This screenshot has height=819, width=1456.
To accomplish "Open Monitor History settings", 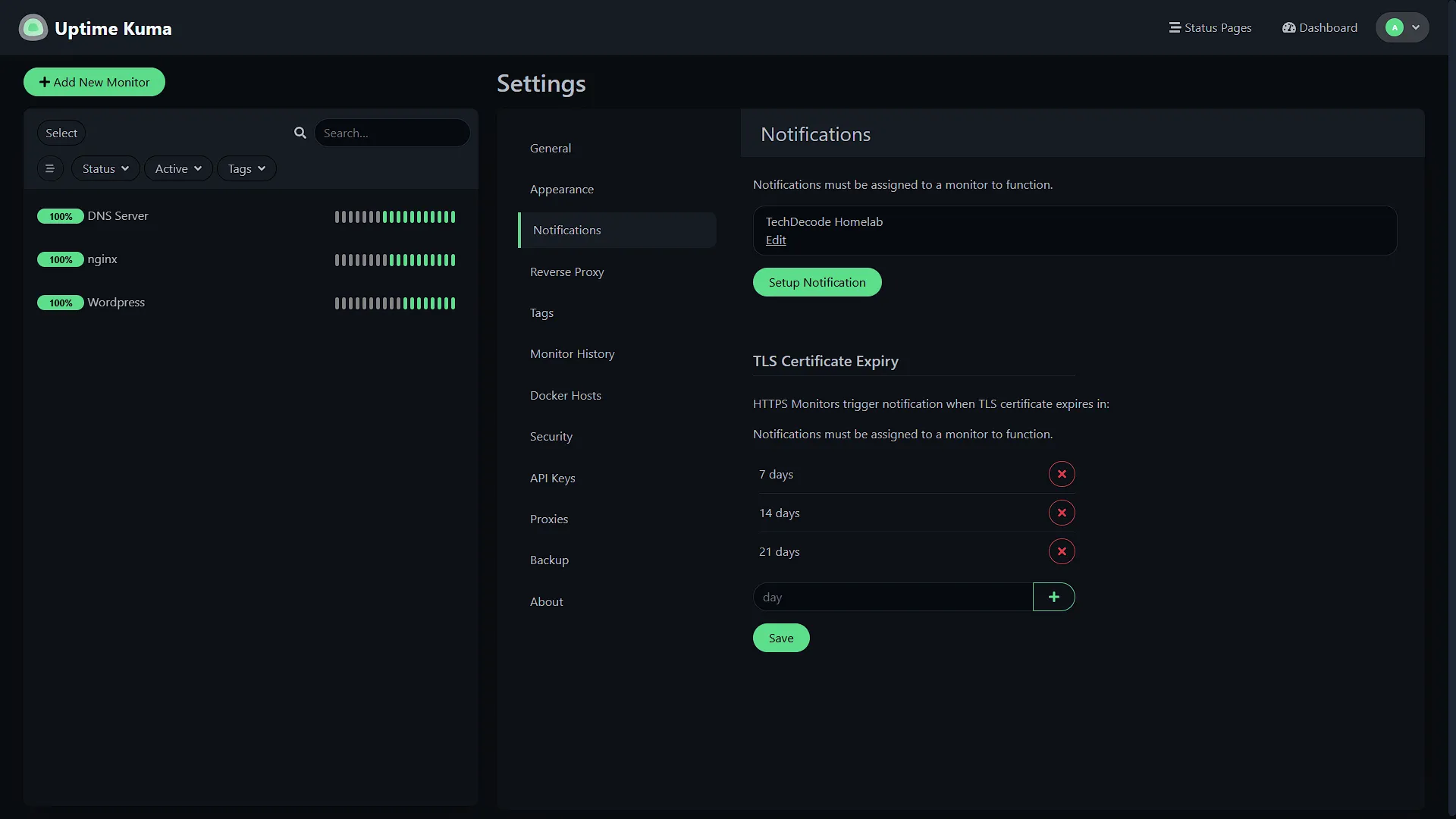I will pyautogui.click(x=617, y=353).
